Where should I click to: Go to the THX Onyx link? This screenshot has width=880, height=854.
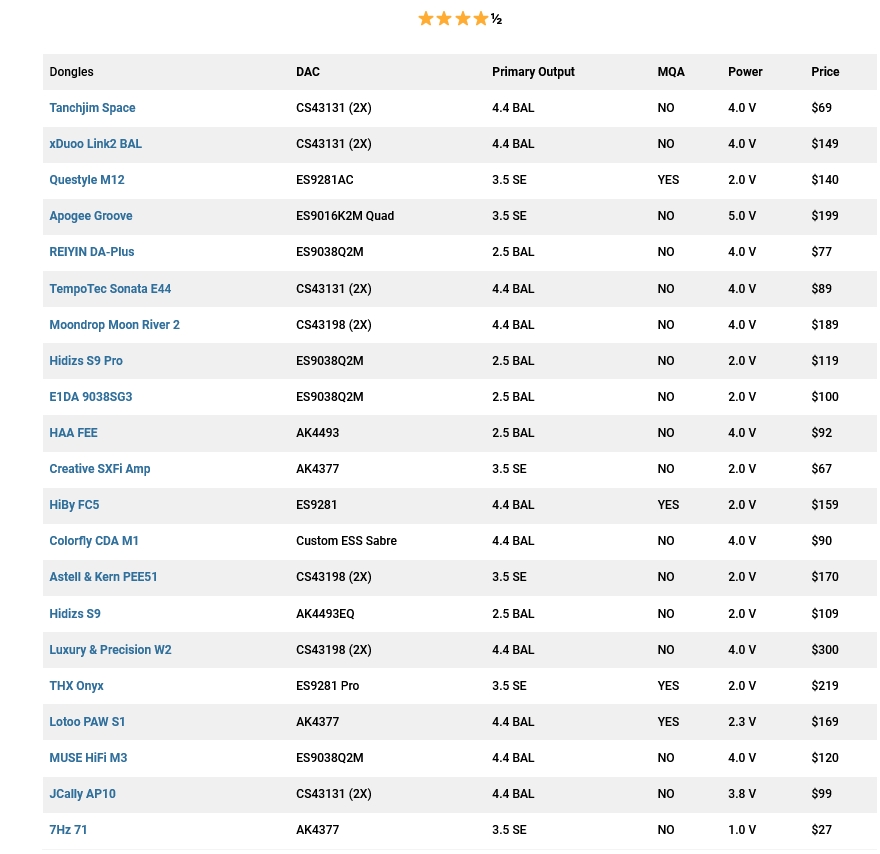pyautogui.click(x=76, y=686)
